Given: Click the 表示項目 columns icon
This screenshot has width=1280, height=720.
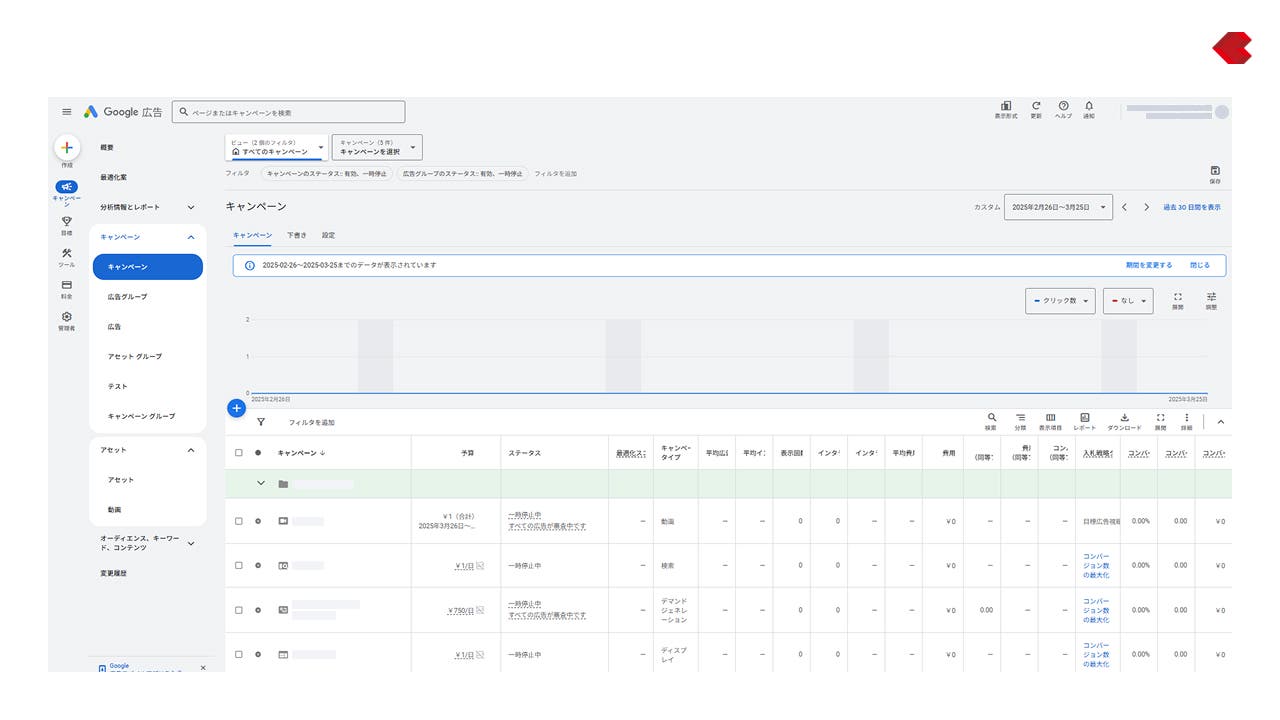Looking at the screenshot, I should tap(1051, 418).
